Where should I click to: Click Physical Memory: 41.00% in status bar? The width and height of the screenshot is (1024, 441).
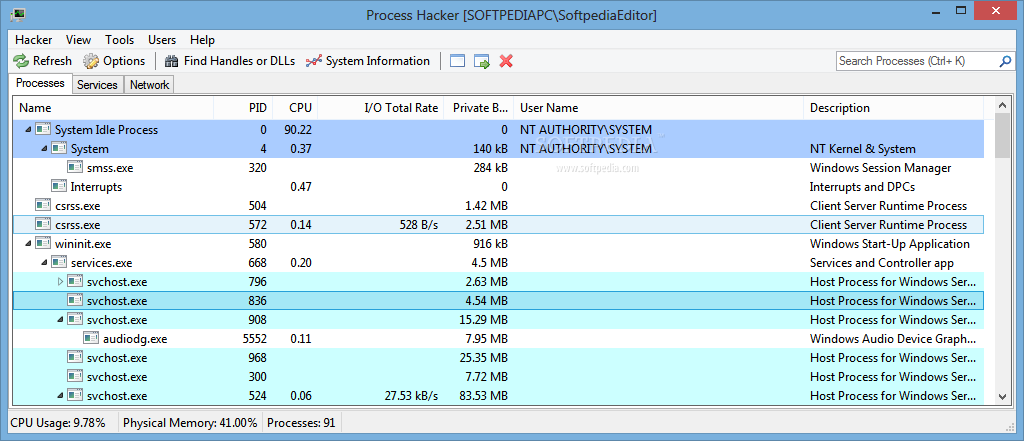(190, 423)
